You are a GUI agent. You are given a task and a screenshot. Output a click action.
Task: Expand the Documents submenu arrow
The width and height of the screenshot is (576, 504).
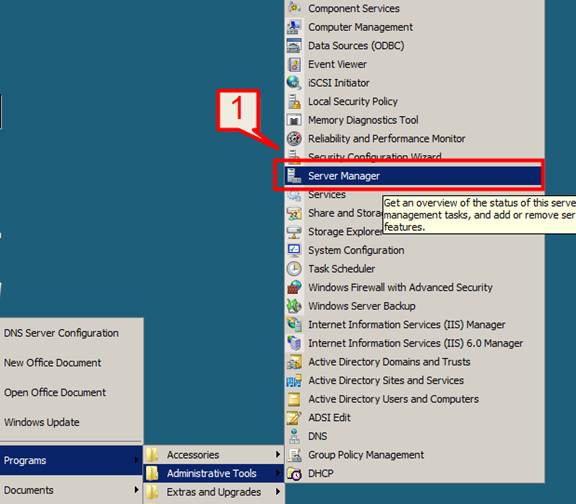tap(136, 490)
